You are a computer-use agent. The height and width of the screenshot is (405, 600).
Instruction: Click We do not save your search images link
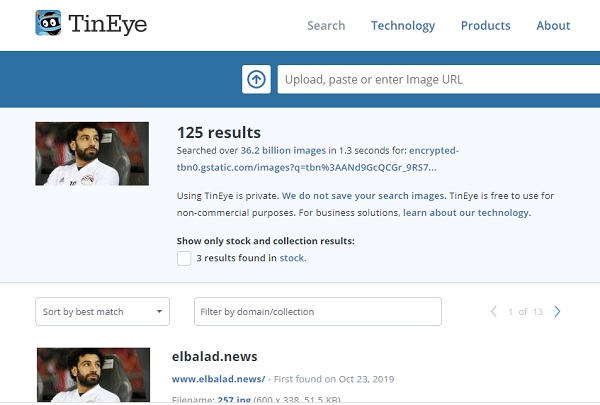tap(363, 196)
